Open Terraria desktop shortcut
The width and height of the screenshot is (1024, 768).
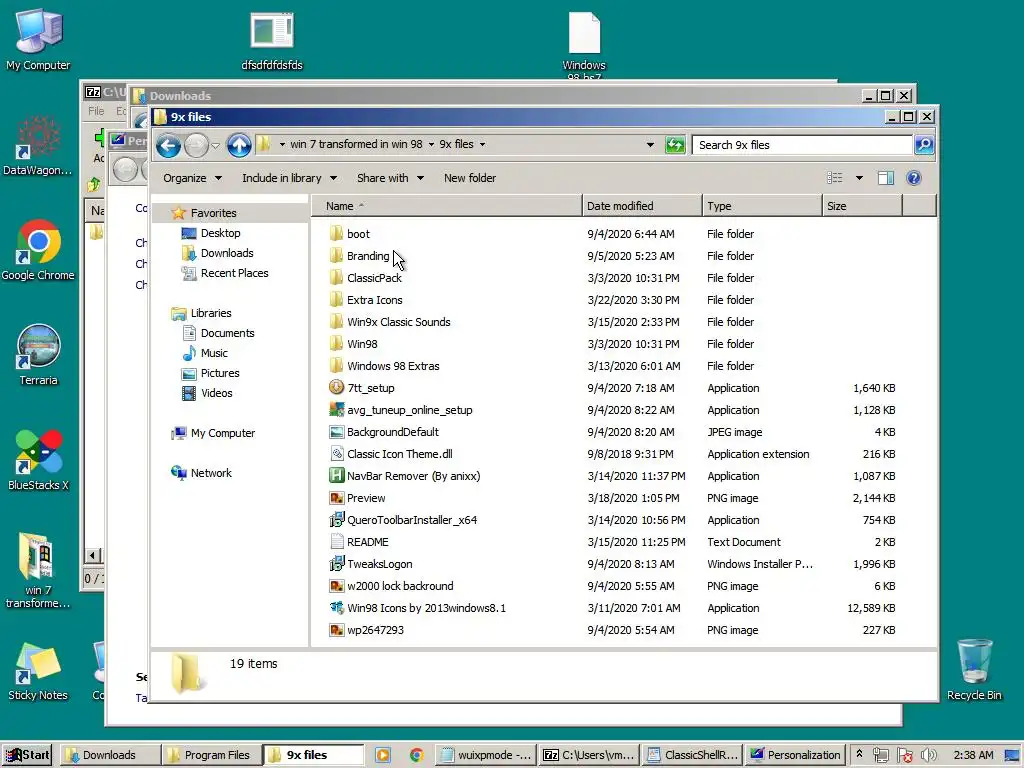pos(38,355)
